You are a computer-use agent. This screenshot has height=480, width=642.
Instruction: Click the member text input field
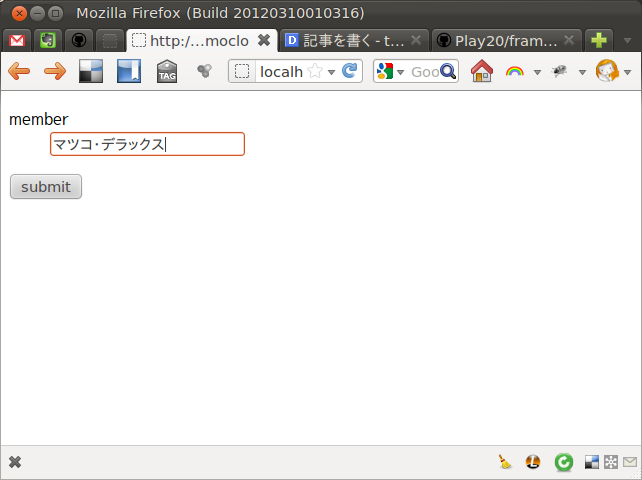[x=147, y=144]
